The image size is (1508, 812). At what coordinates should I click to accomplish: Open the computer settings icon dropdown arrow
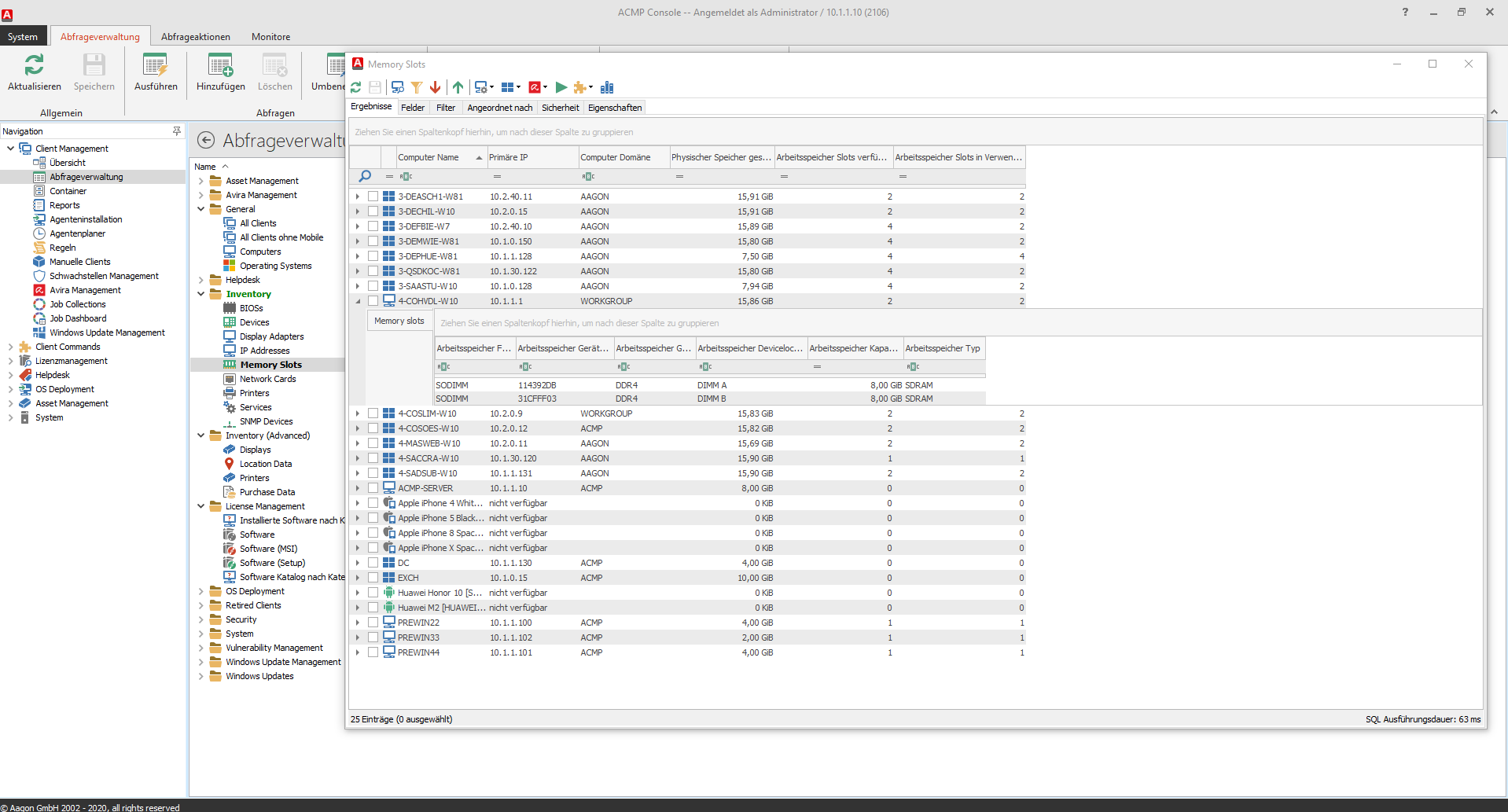tap(492, 87)
